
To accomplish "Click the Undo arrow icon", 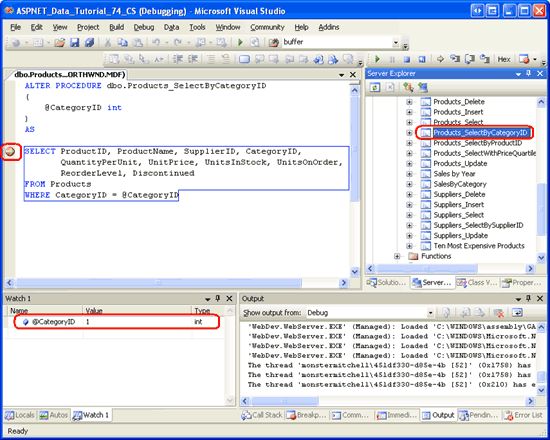I will (156, 43).
